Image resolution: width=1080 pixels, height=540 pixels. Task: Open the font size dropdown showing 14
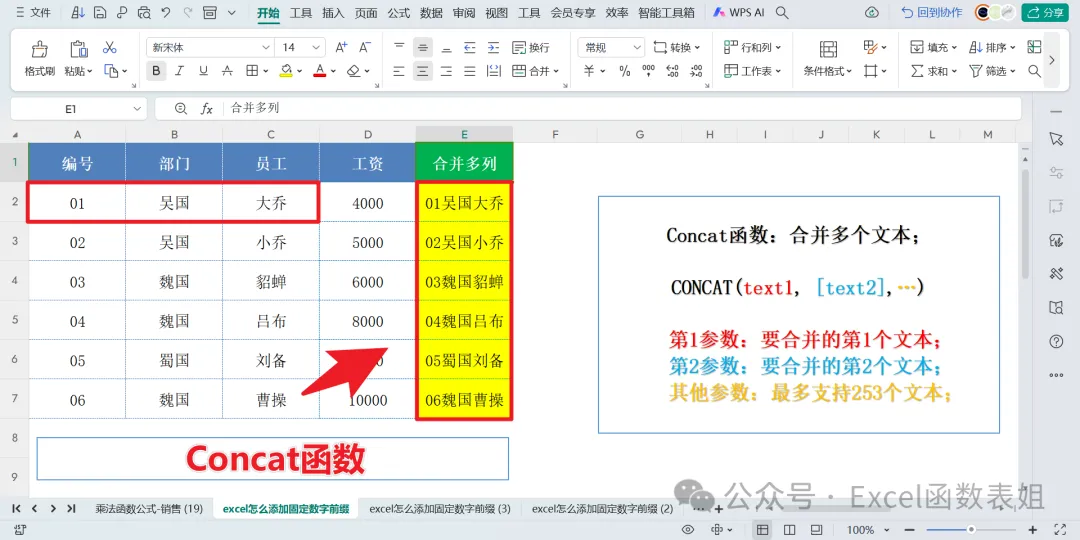click(316, 48)
